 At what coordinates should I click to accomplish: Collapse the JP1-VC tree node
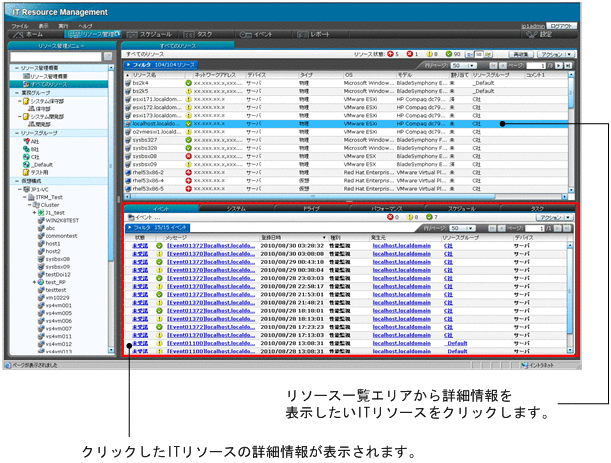pyautogui.click(x=20, y=189)
